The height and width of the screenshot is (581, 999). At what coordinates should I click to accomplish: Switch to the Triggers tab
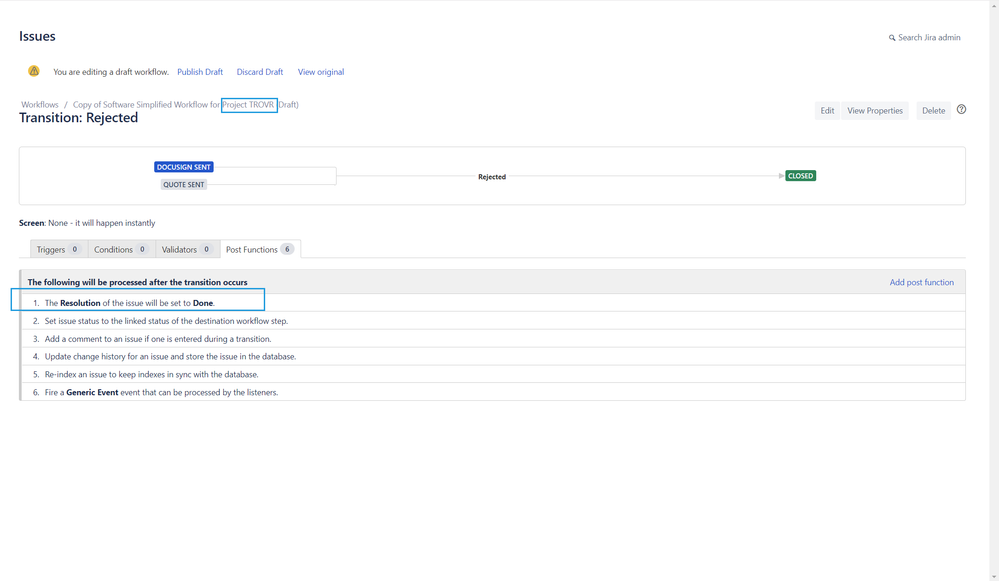point(59,250)
